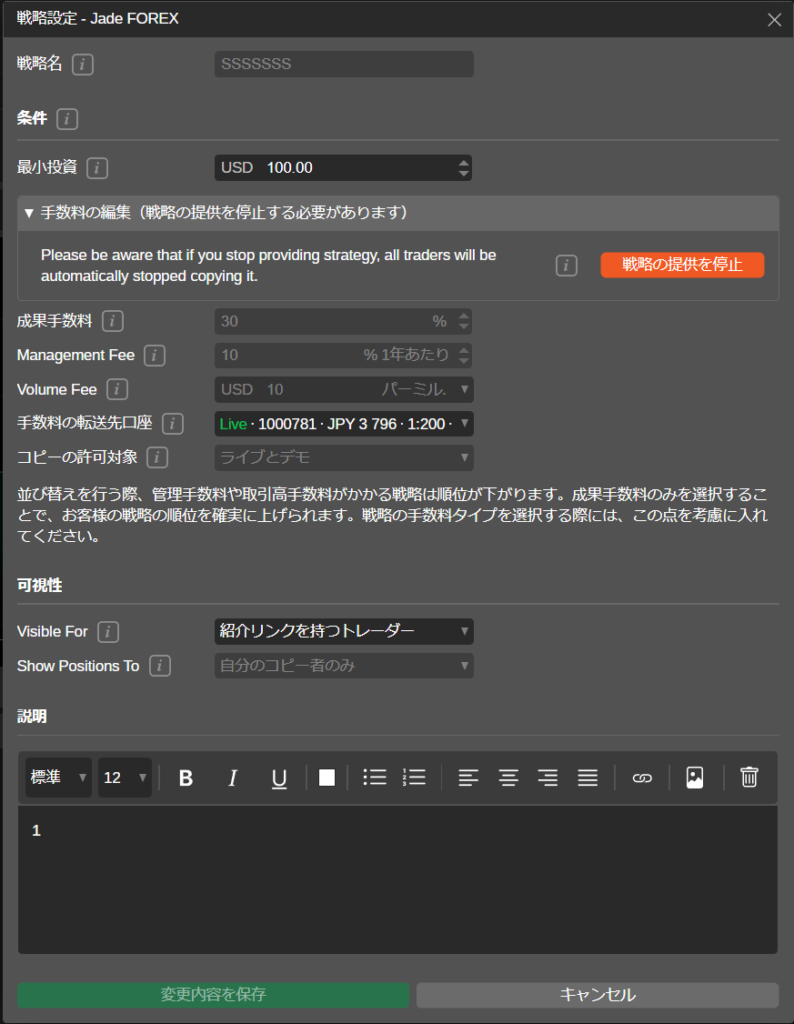This screenshot has width=794, height=1024.
Task: Apply underline formatting in editor toolbar
Action: point(280,778)
